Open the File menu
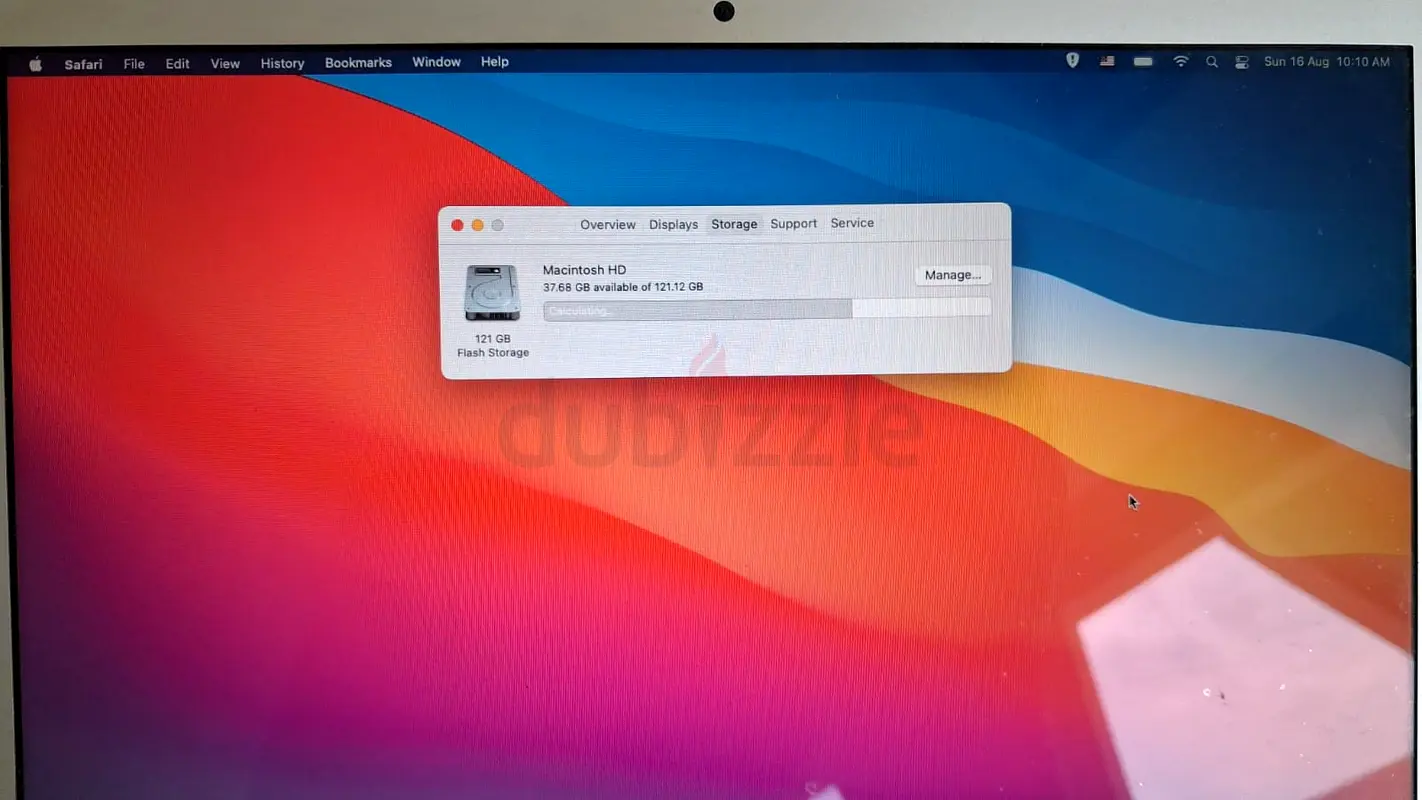This screenshot has width=1422, height=800. [x=134, y=64]
